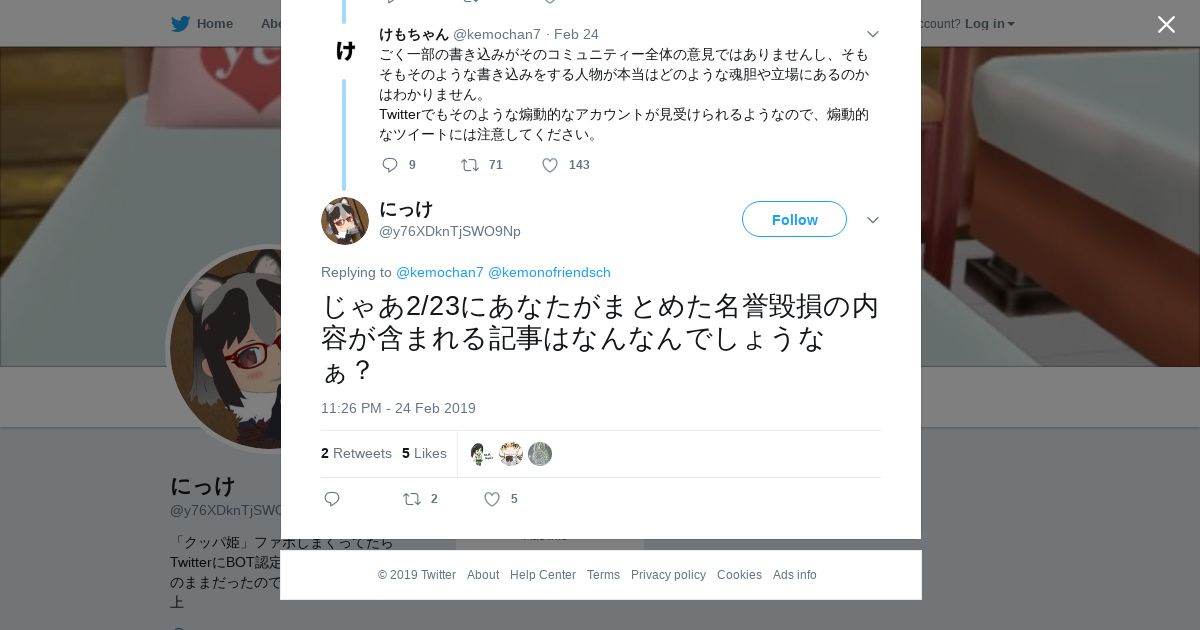
Task: Close the tweet overlay with the X
Action: coord(1166,25)
